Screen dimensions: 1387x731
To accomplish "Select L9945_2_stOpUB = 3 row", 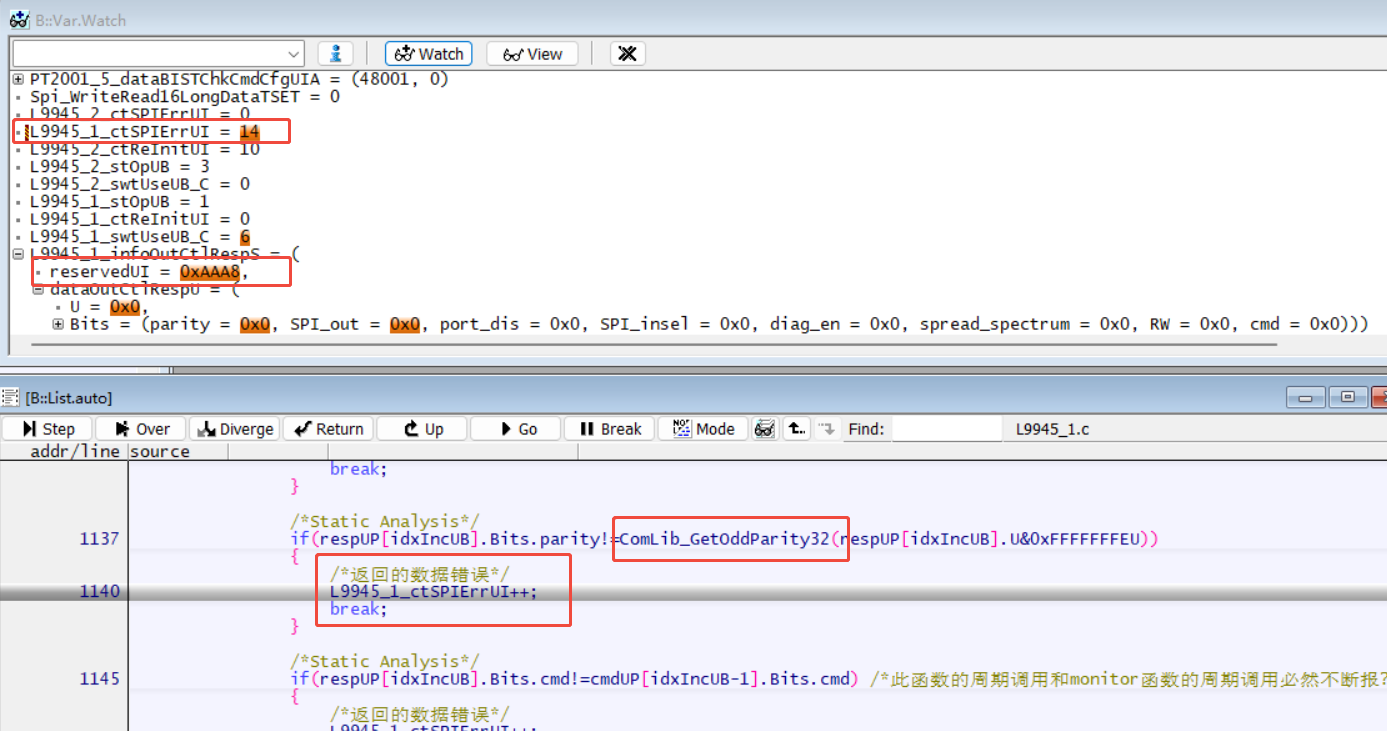I will (x=119, y=167).
